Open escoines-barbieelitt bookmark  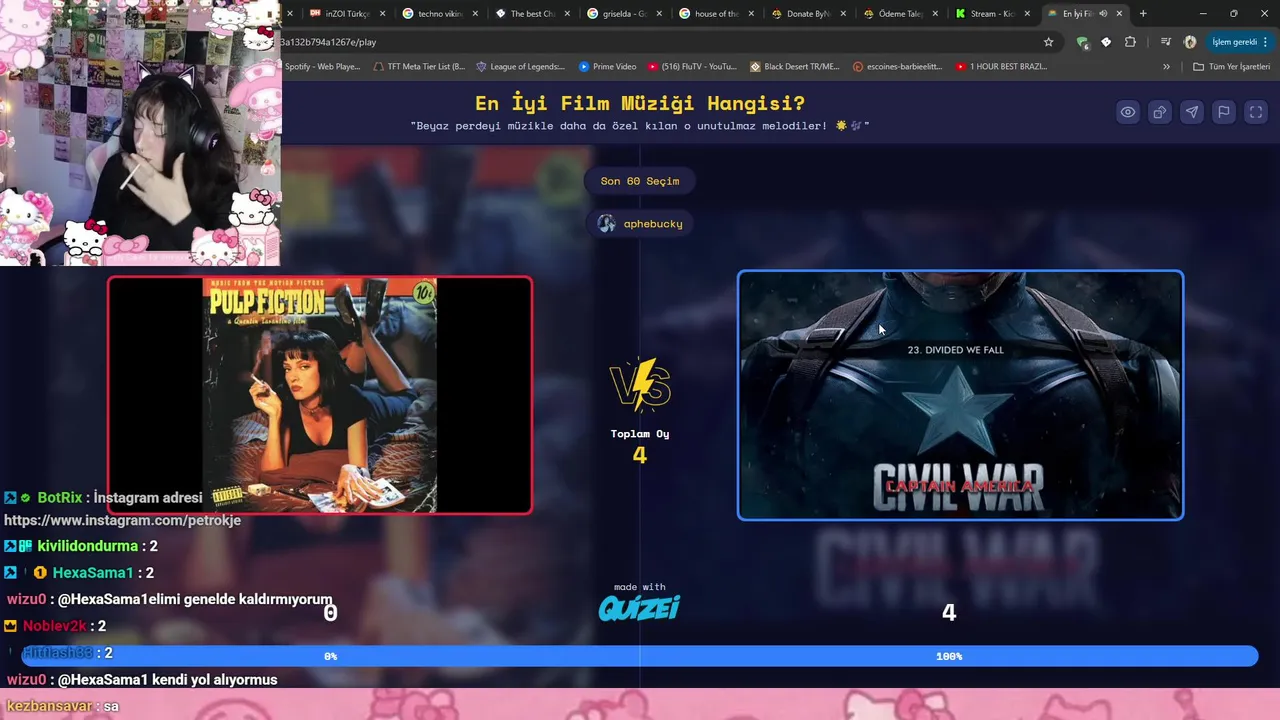(898, 67)
